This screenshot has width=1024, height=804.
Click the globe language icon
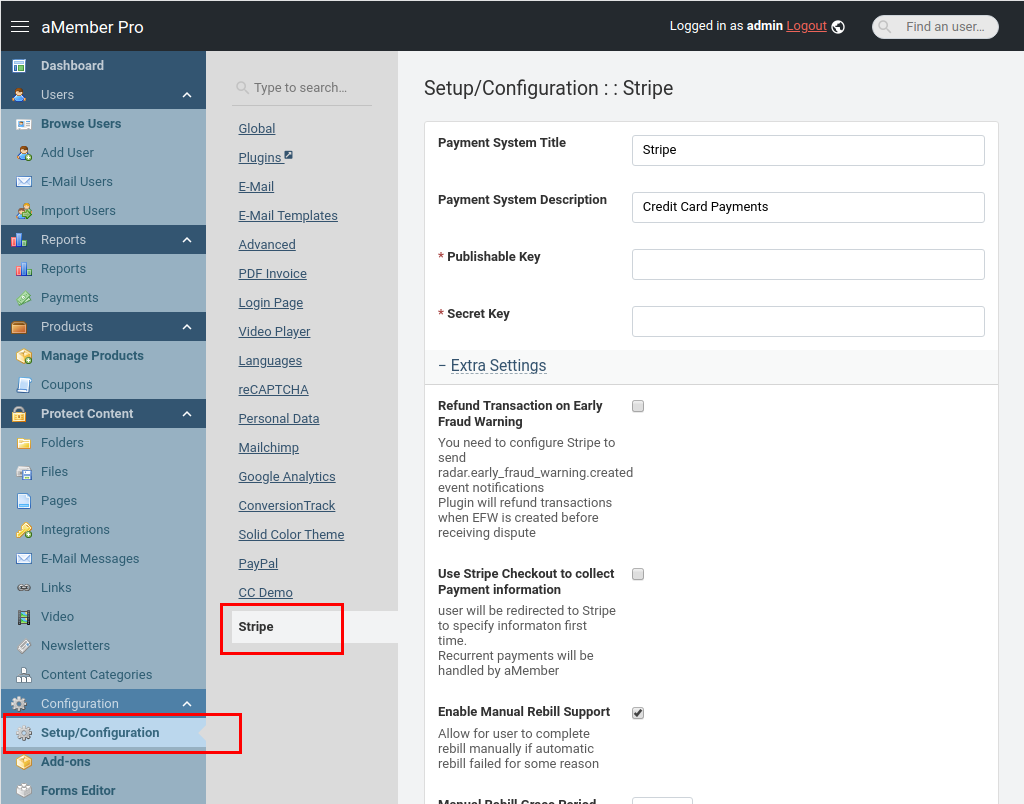tap(838, 27)
